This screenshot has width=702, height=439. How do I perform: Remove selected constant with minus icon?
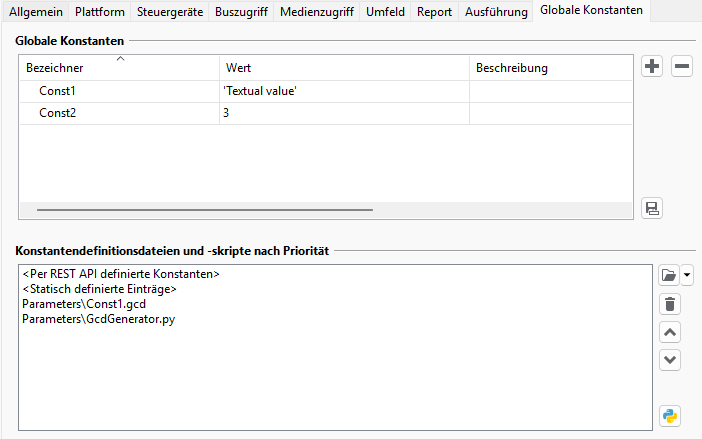682,66
